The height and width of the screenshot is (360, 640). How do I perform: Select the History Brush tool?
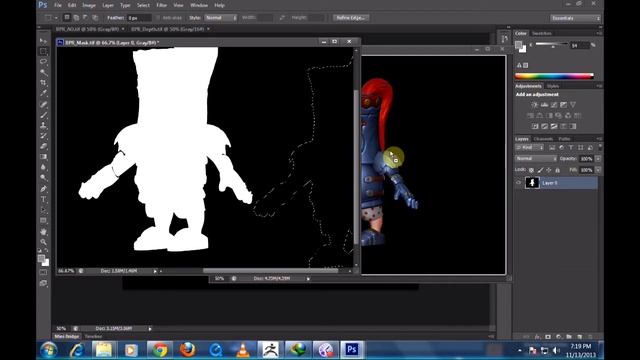pyautogui.click(x=43, y=136)
